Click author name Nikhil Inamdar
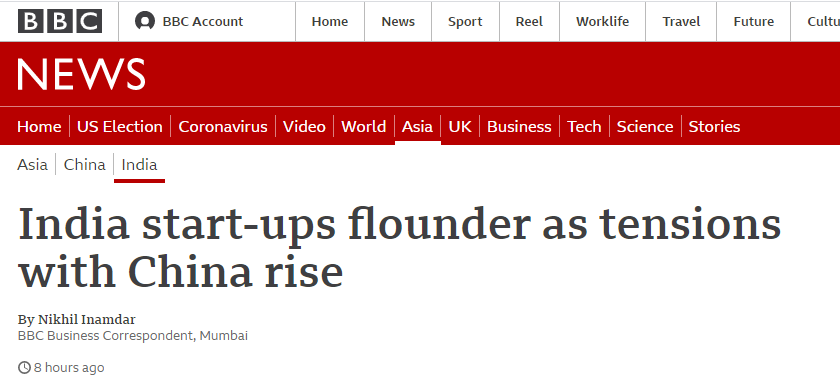This screenshot has height=382, width=840. (86, 320)
